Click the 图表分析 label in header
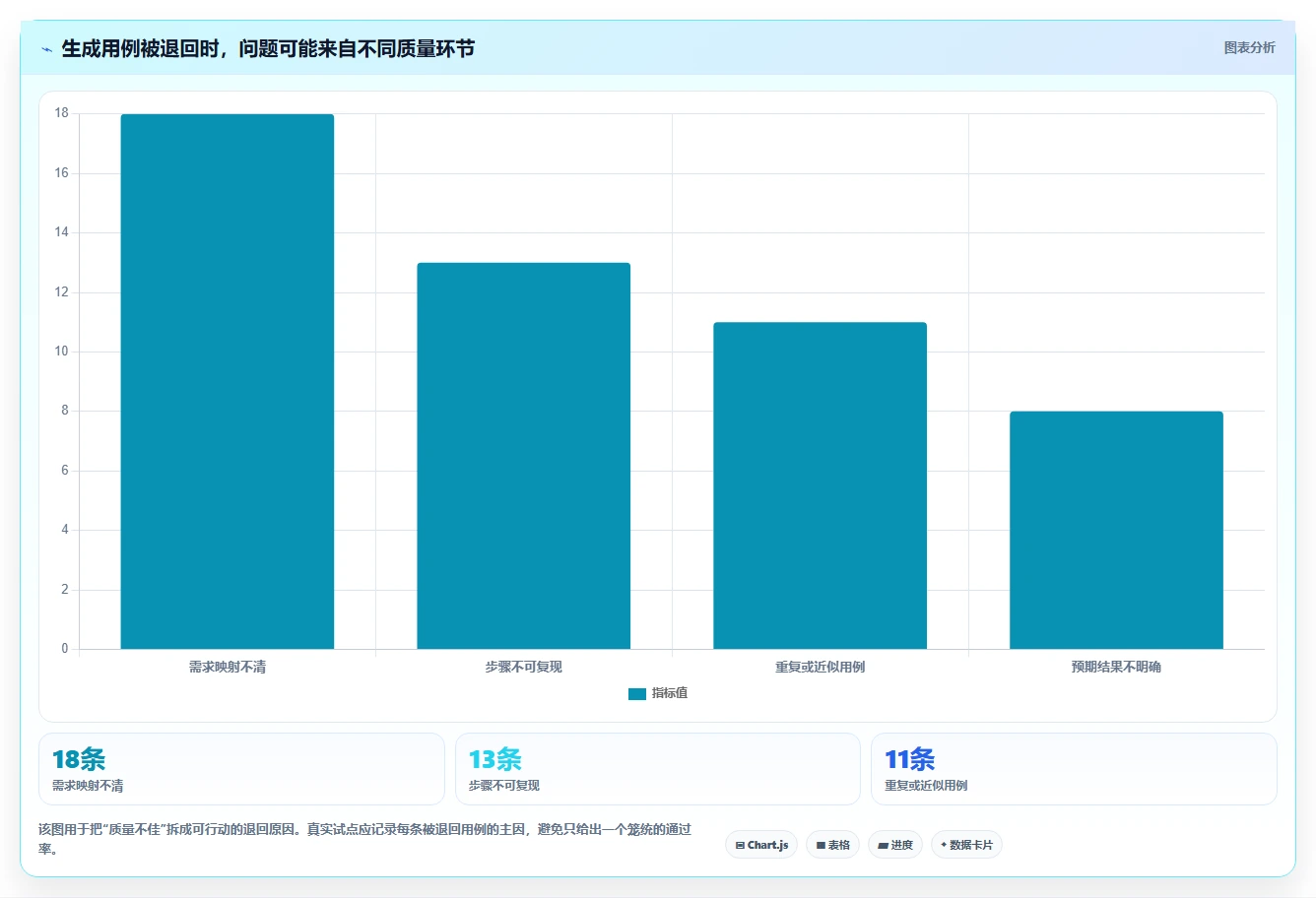Image resolution: width=1316 pixels, height=898 pixels. (1249, 47)
